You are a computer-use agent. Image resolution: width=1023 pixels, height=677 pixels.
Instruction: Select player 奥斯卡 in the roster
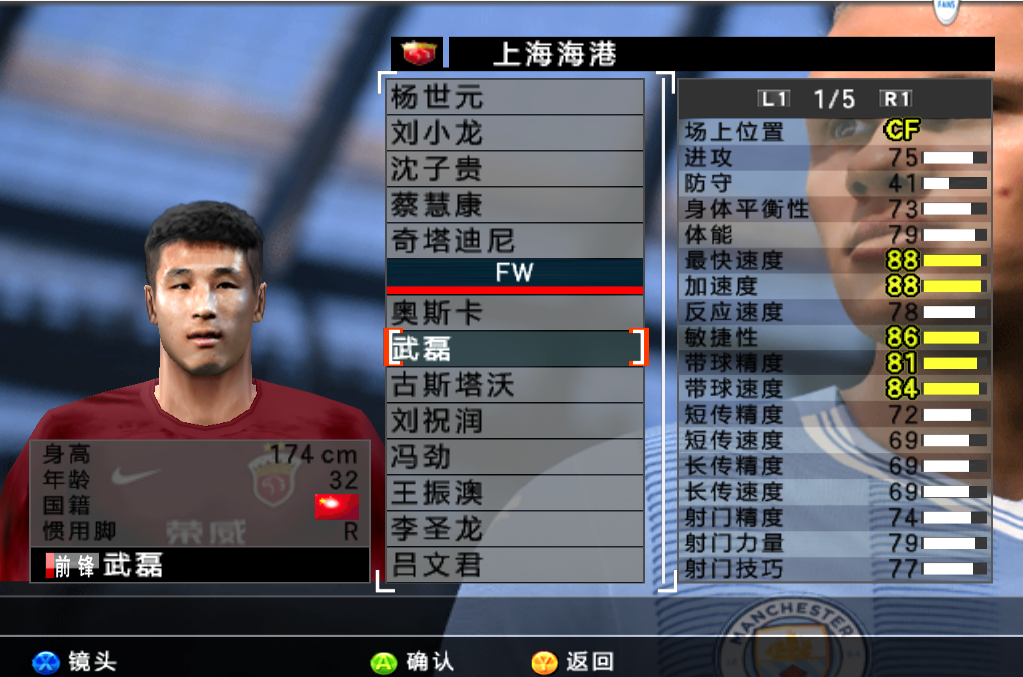point(515,312)
